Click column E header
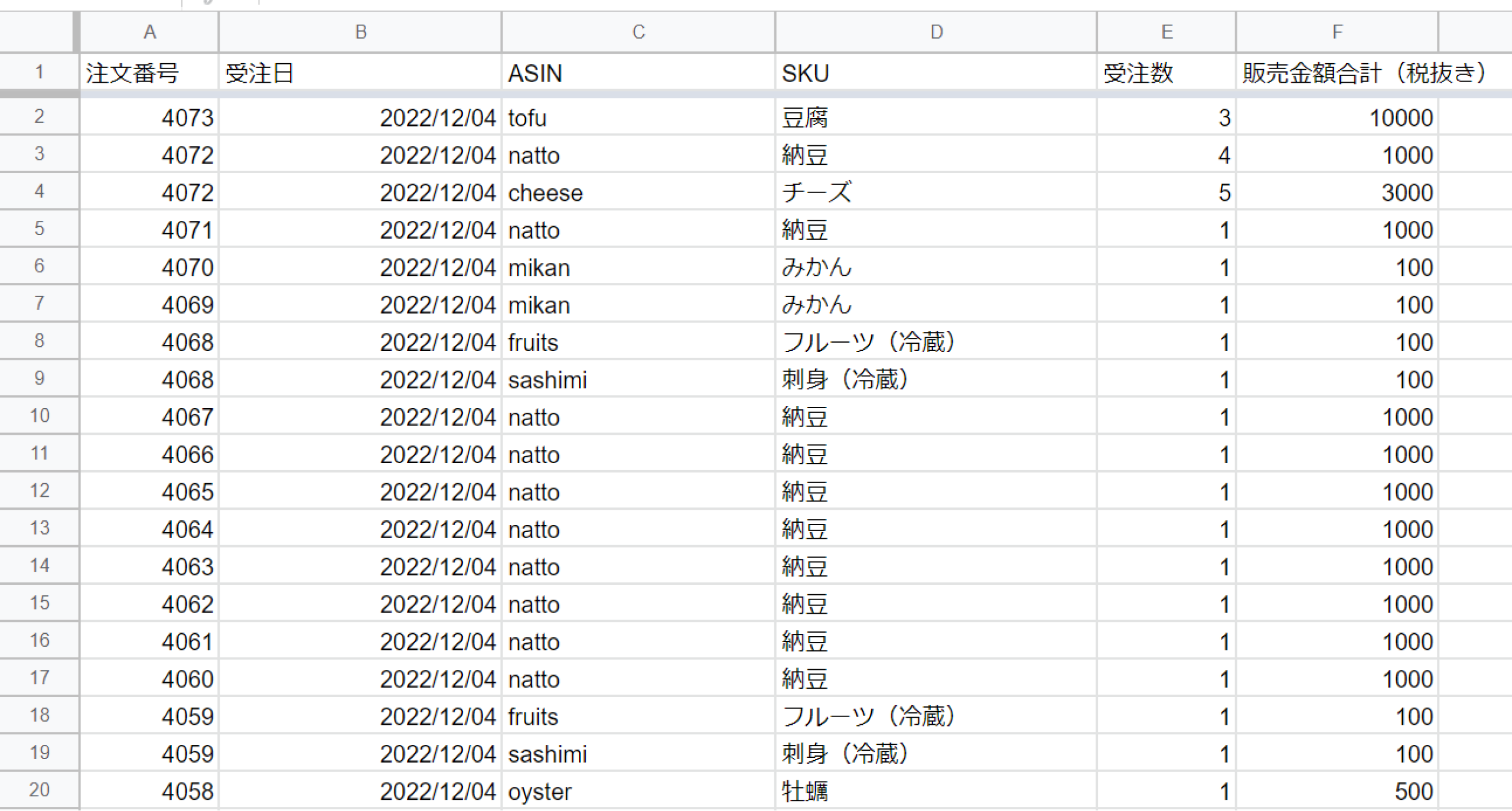1512x811 pixels. (1166, 32)
